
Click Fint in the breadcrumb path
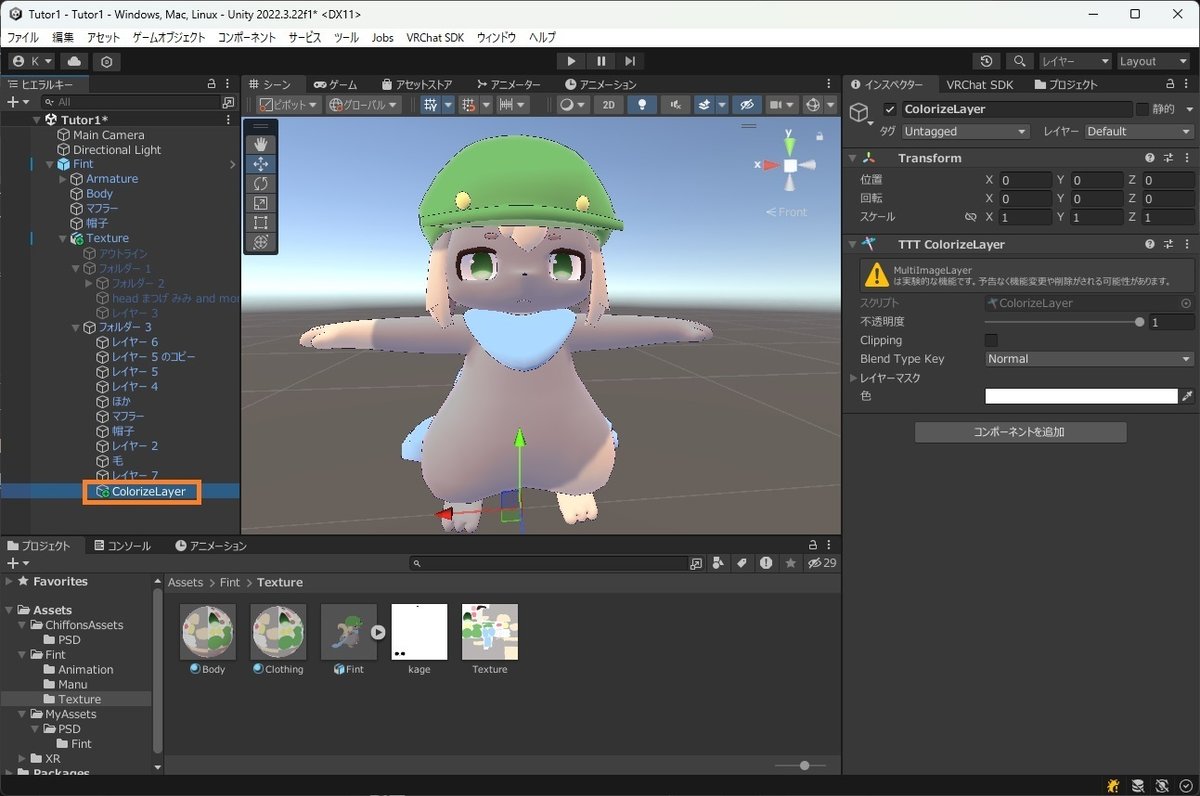(x=230, y=582)
